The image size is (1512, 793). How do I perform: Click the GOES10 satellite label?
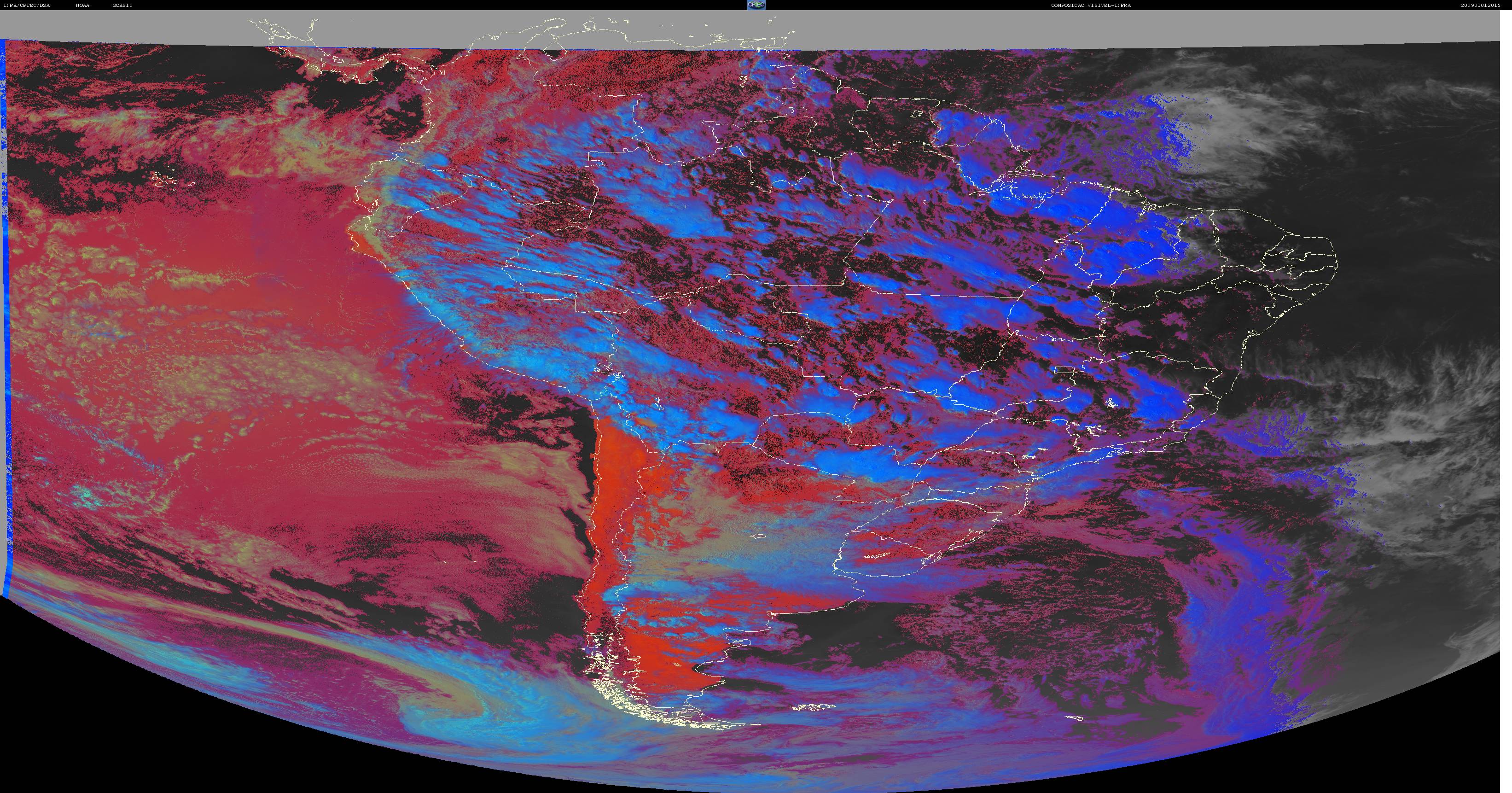coord(122,5)
